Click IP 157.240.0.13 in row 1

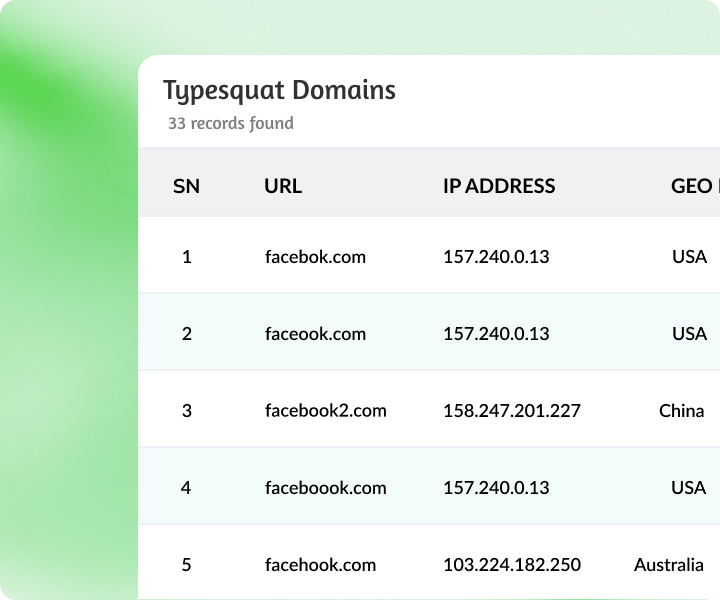496,257
